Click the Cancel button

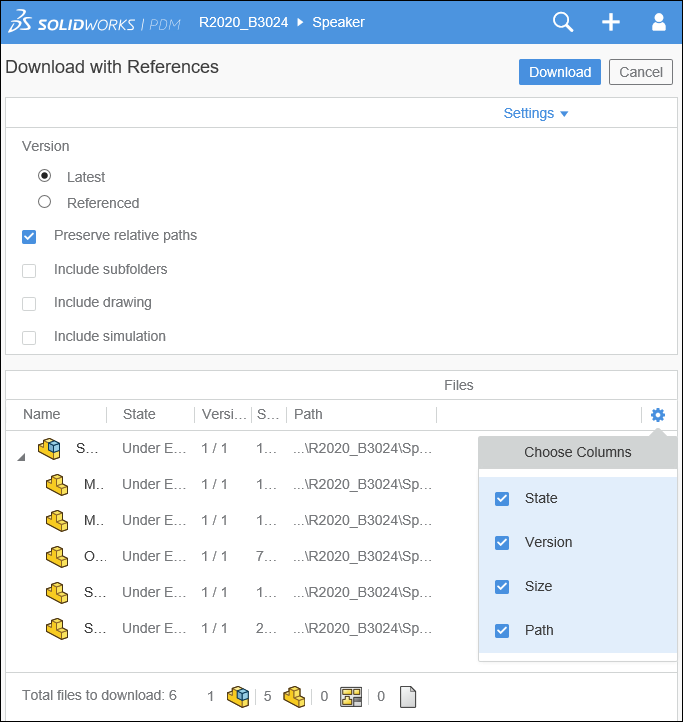coord(640,72)
